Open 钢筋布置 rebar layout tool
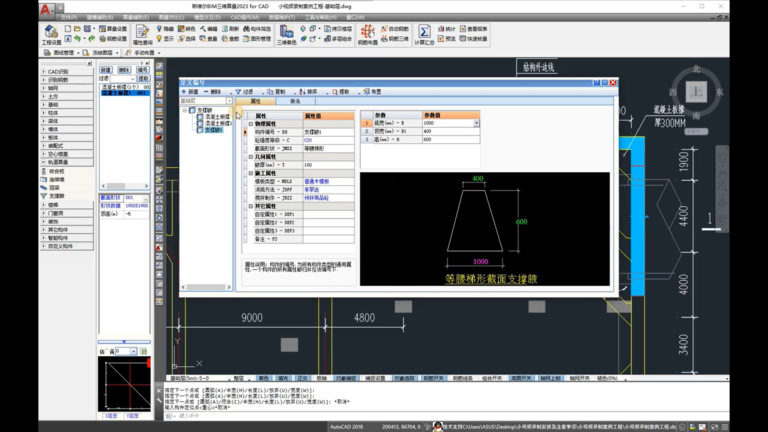 367,35
